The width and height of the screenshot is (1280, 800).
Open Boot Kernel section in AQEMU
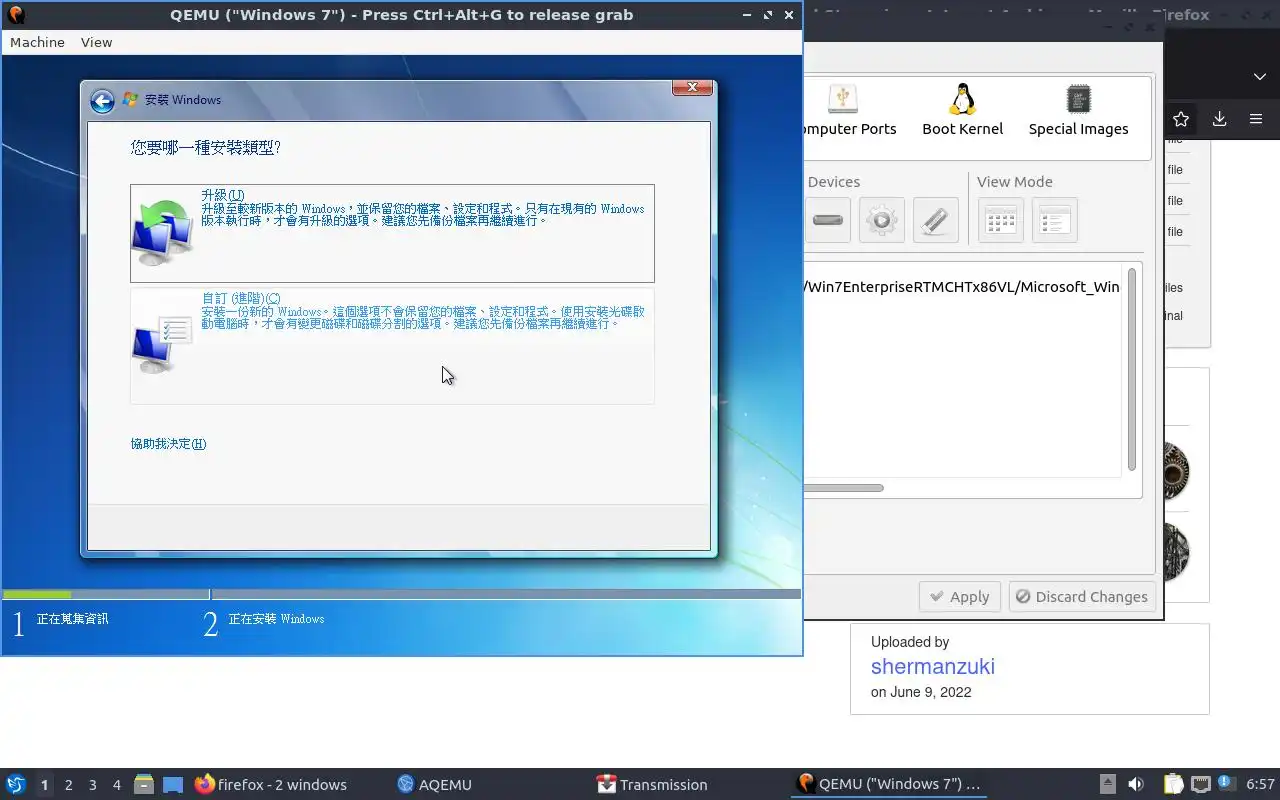(x=962, y=110)
